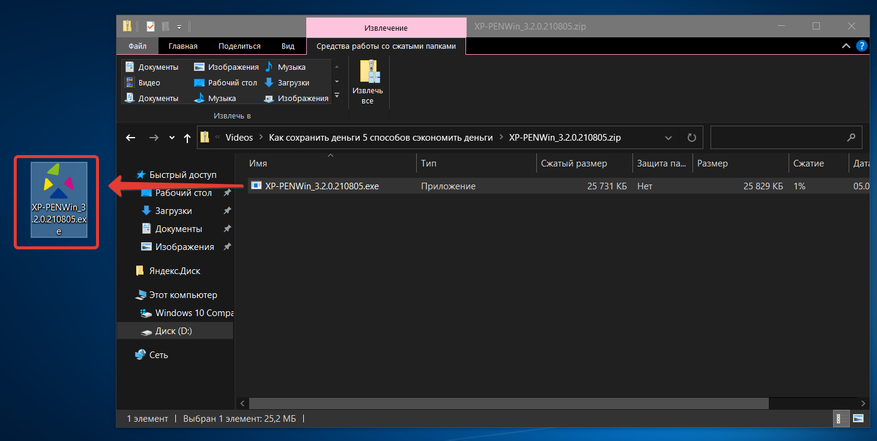
Task: Go back with the left arrow
Action: 131,138
